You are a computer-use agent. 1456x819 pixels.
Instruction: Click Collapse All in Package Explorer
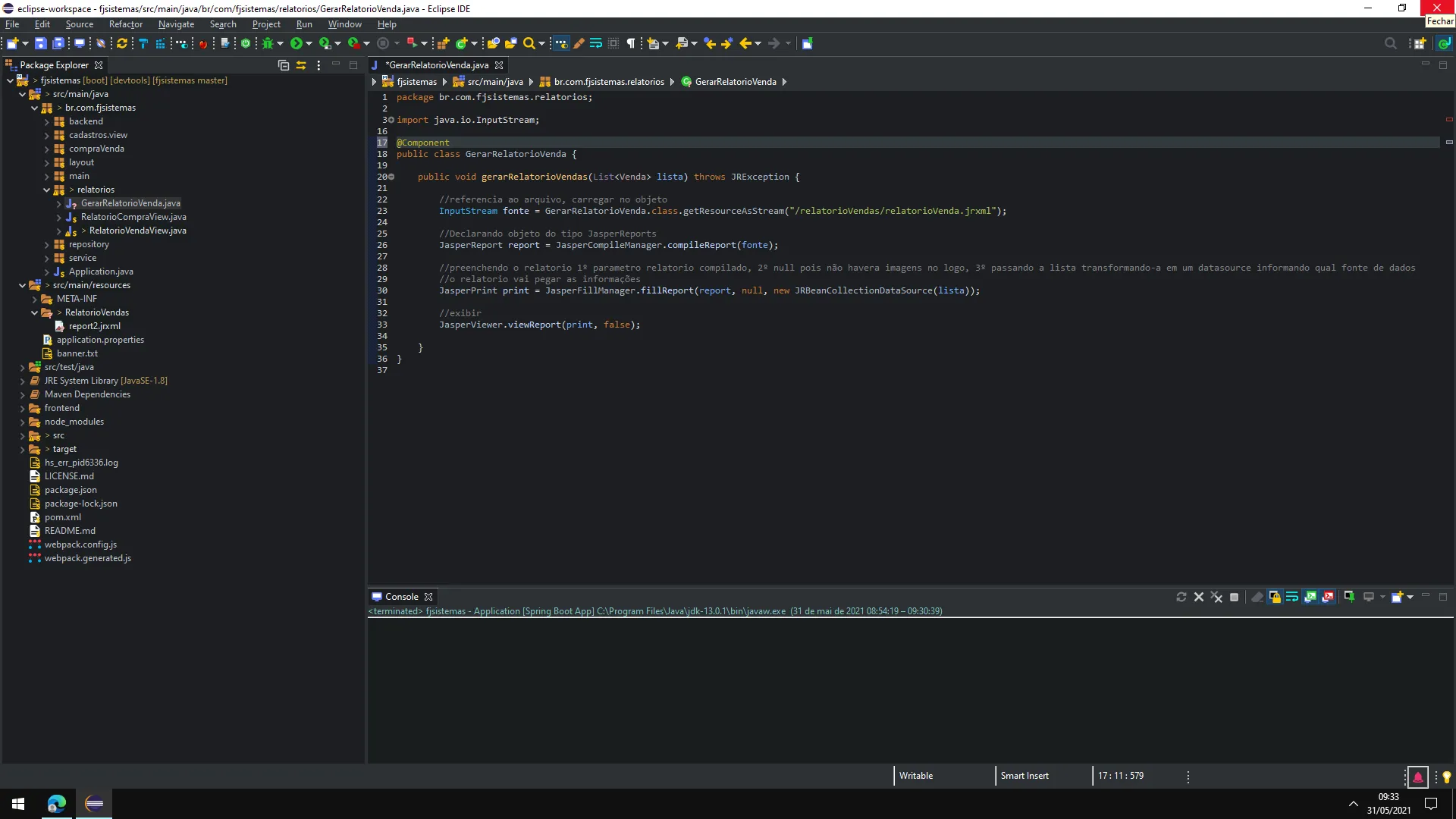[284, 65]
